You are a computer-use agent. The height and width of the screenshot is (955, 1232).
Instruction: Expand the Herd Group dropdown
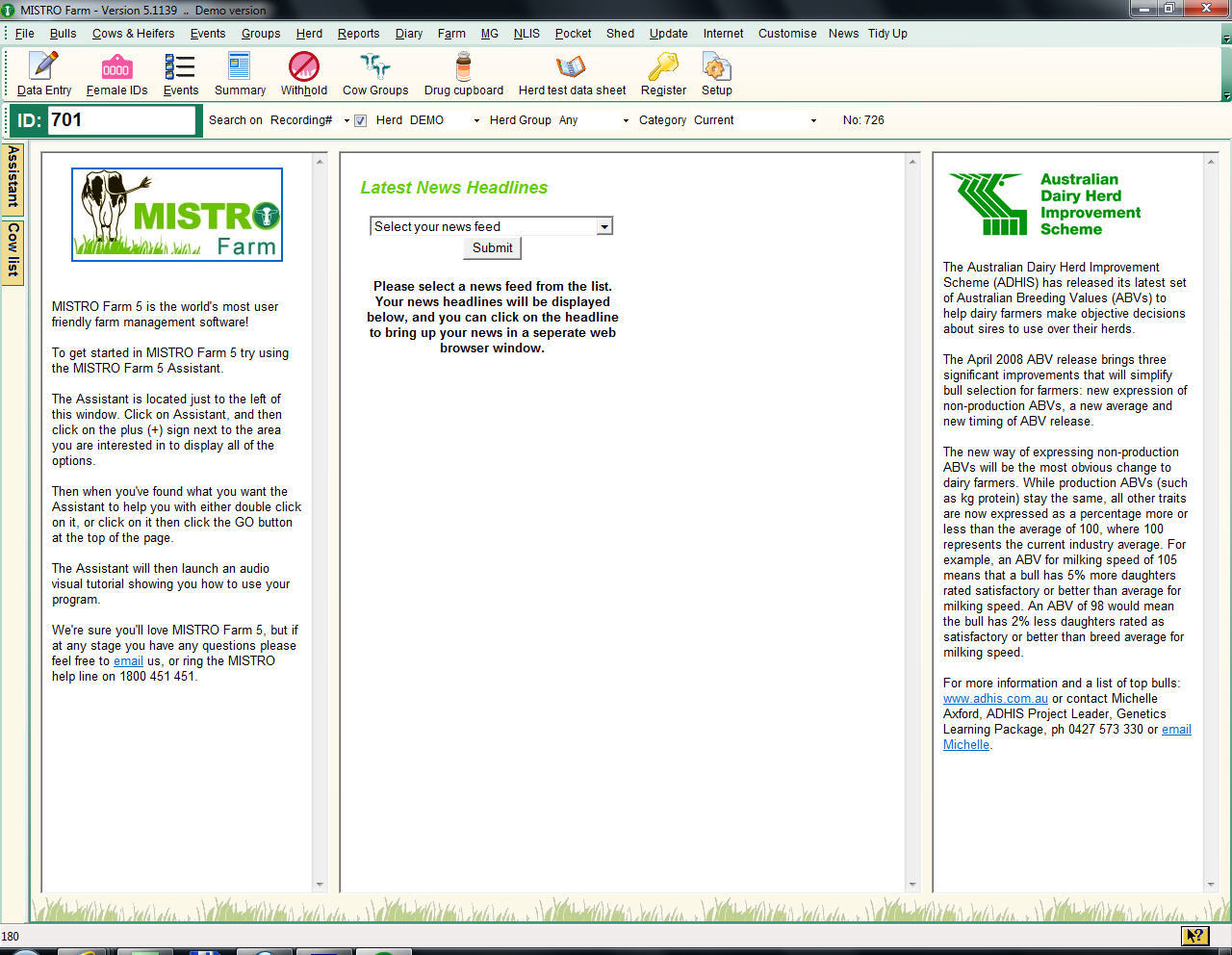(x=626, y=121)
